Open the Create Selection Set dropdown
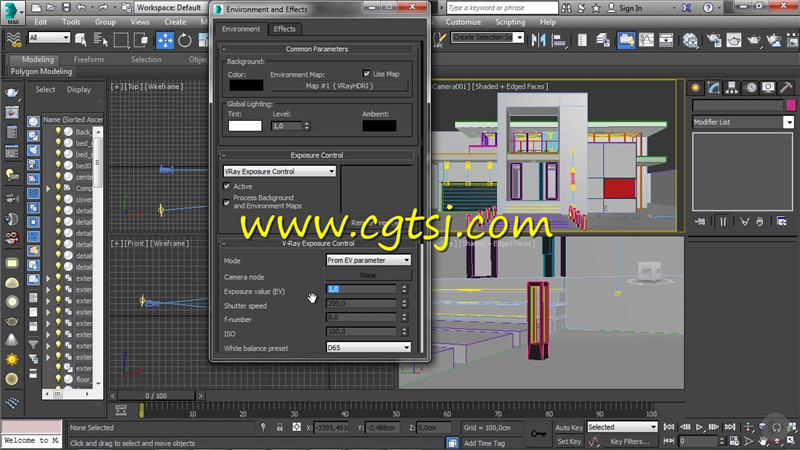The width and height of the screenshot is (800, 450). 487,37
